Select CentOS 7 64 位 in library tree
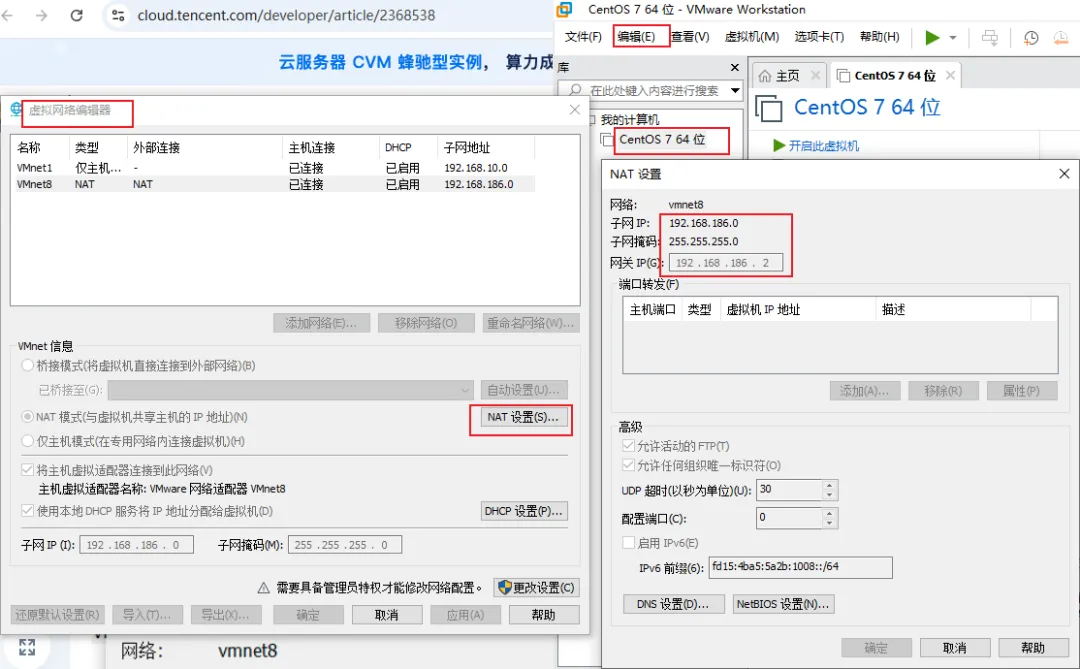Image resolution: width=1080 pixels, height=669 pixels. coord(661,139)
